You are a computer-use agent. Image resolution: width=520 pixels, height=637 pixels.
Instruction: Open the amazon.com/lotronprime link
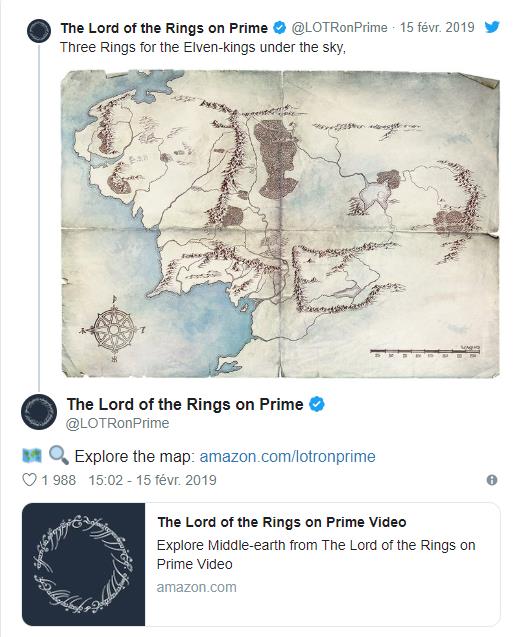tap(287, 456)
